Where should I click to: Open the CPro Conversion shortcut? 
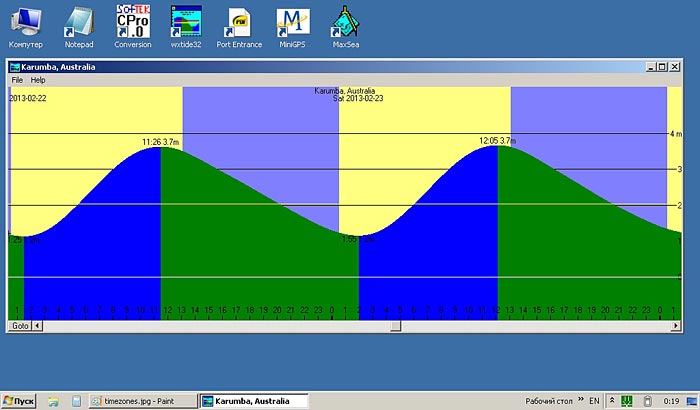(x=133, y=27)
